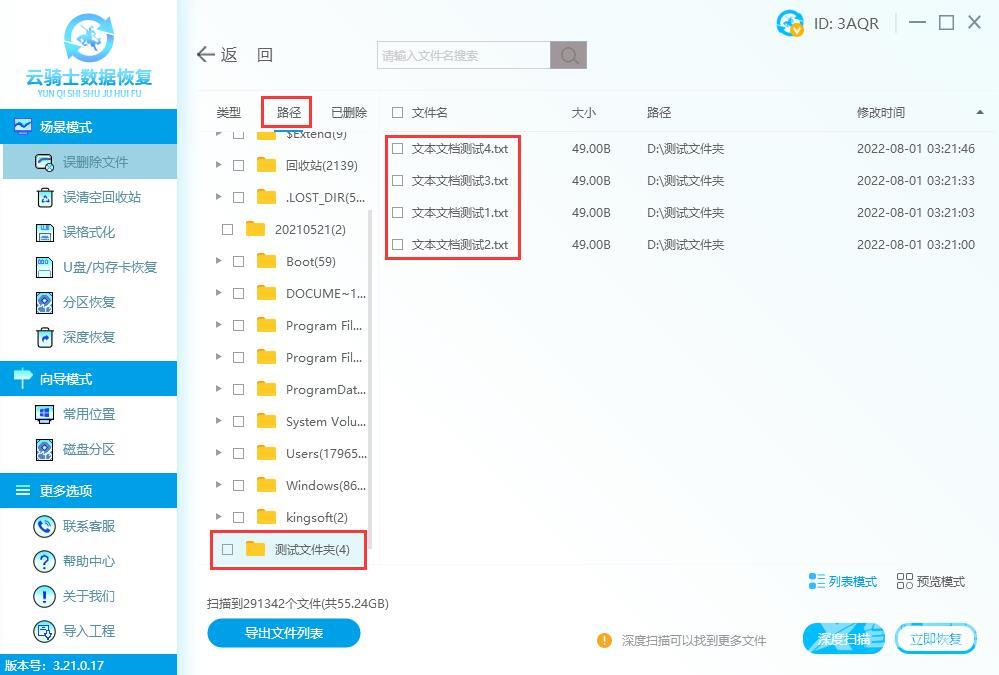Click the 更多选项 hamburger icon

click(23, 490)
